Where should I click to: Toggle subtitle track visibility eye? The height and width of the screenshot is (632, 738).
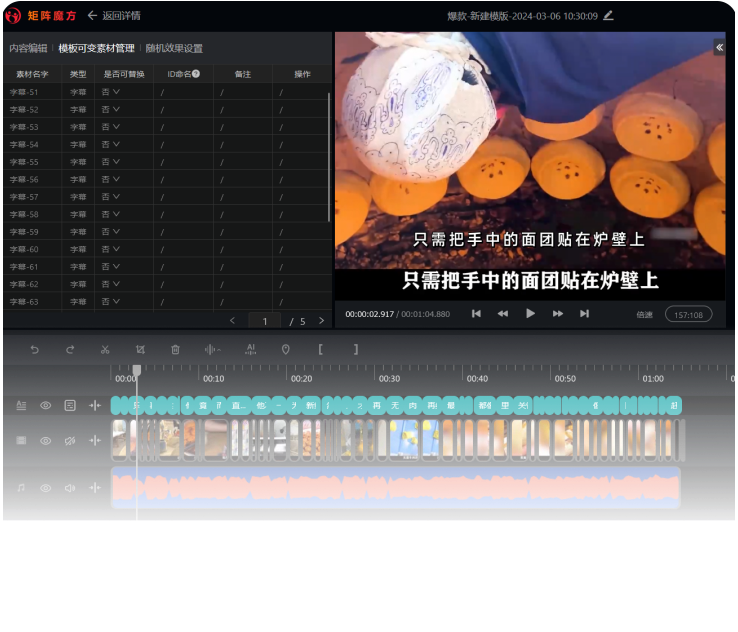[x=46, y=405]
